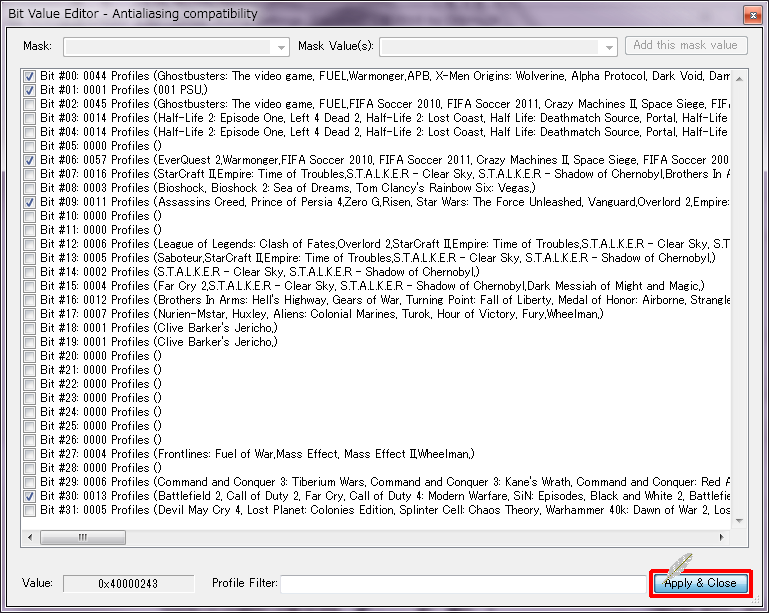Tick the Bit #03 checkbox
This screenshot has width=769, height=613.
29,118
